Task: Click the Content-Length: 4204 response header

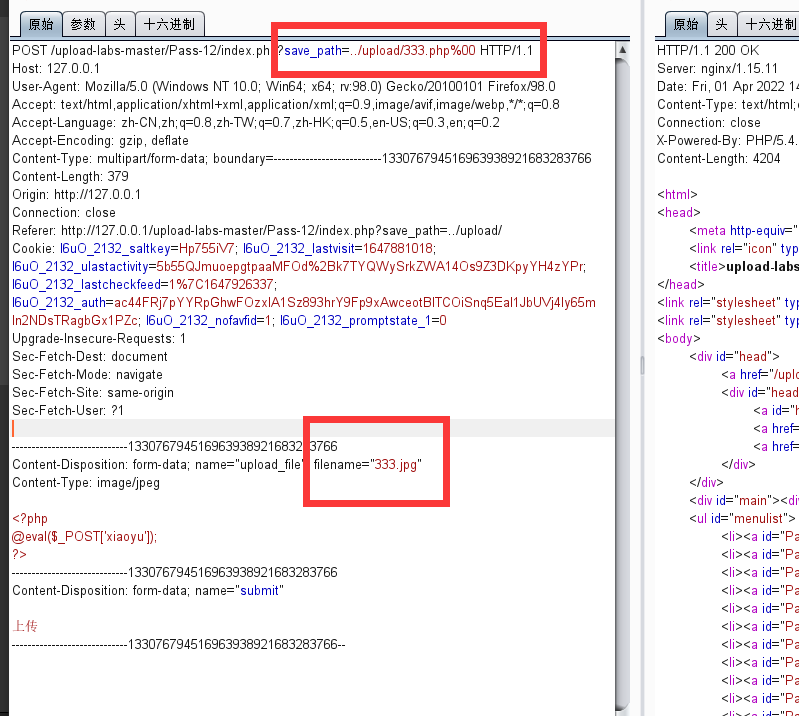Action: pyautogui.click(x=718, y=158)
